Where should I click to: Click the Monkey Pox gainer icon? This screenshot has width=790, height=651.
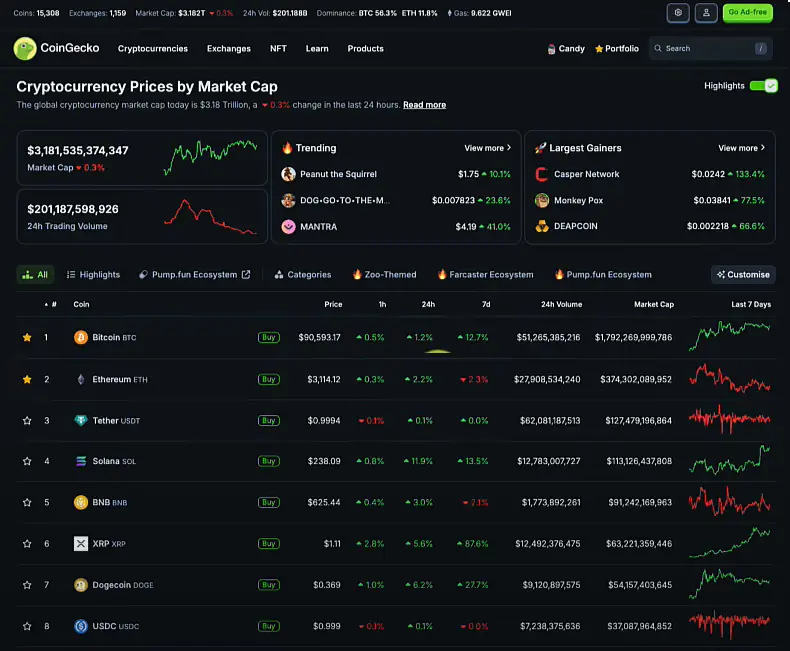pyautogui.click(x=542, y=201)
